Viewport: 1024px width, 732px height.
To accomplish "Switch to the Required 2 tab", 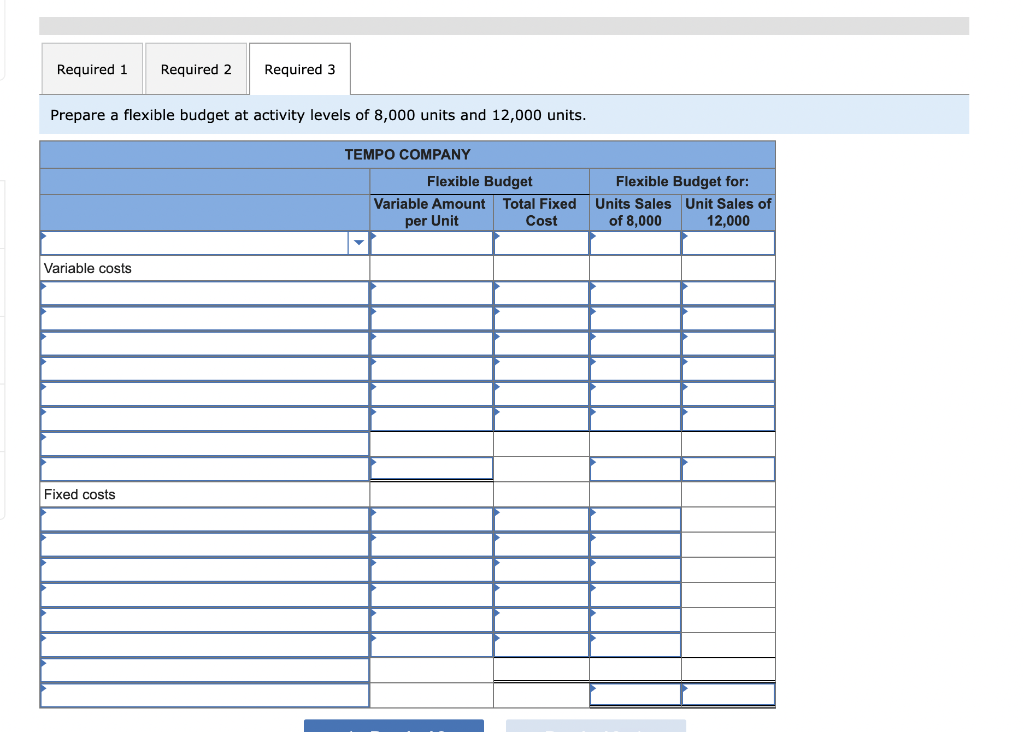I will 196,68.
